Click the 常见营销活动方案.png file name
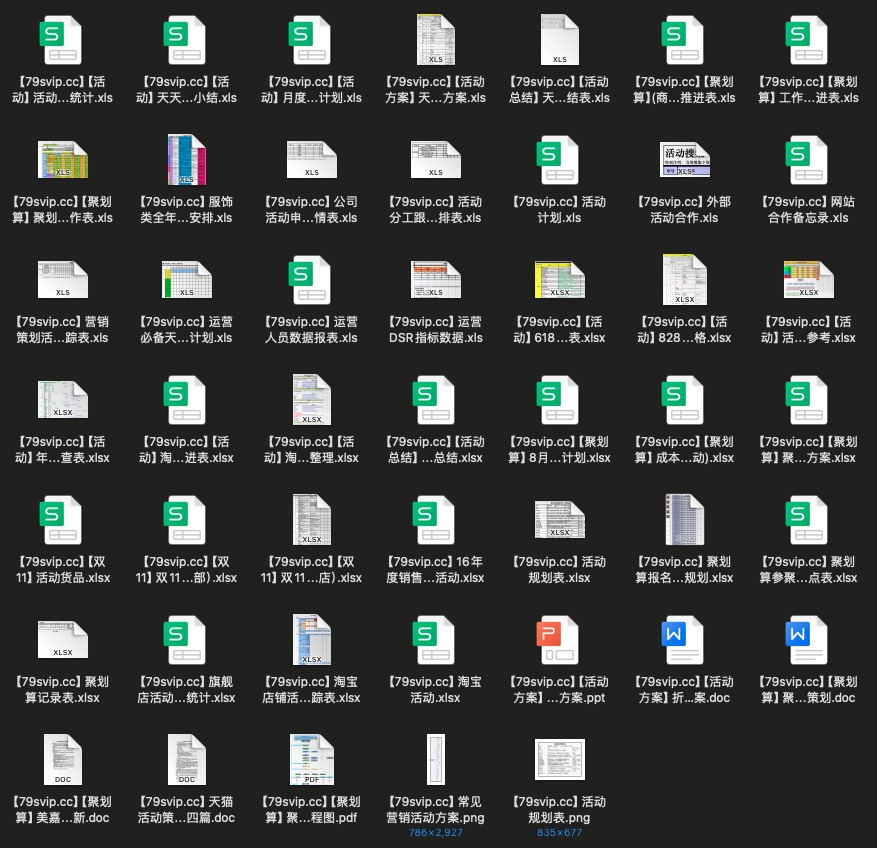The height and width of the screenshot is (848, 877). click(436, 809)
